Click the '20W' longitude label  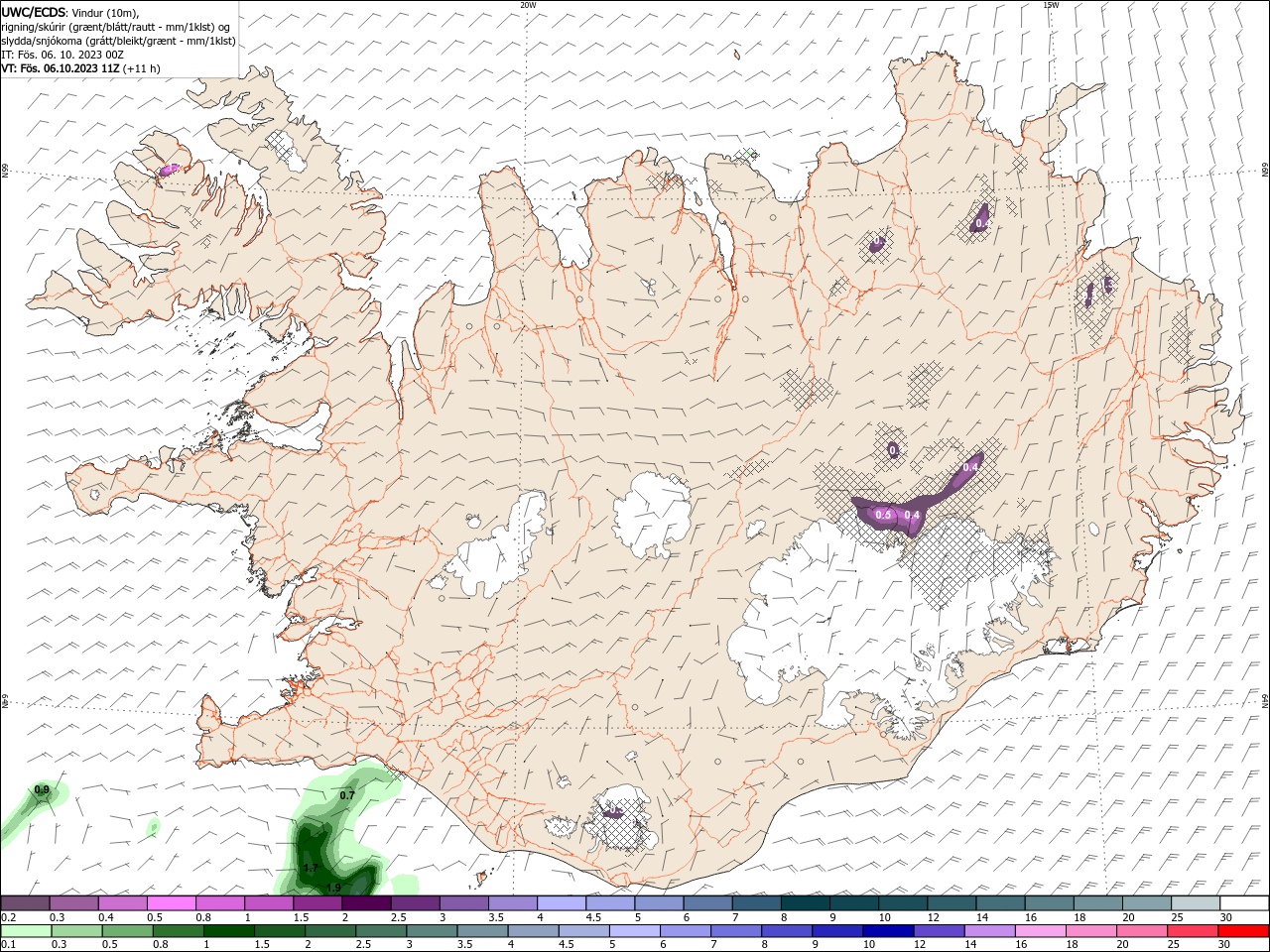click(x=528, y=5)
